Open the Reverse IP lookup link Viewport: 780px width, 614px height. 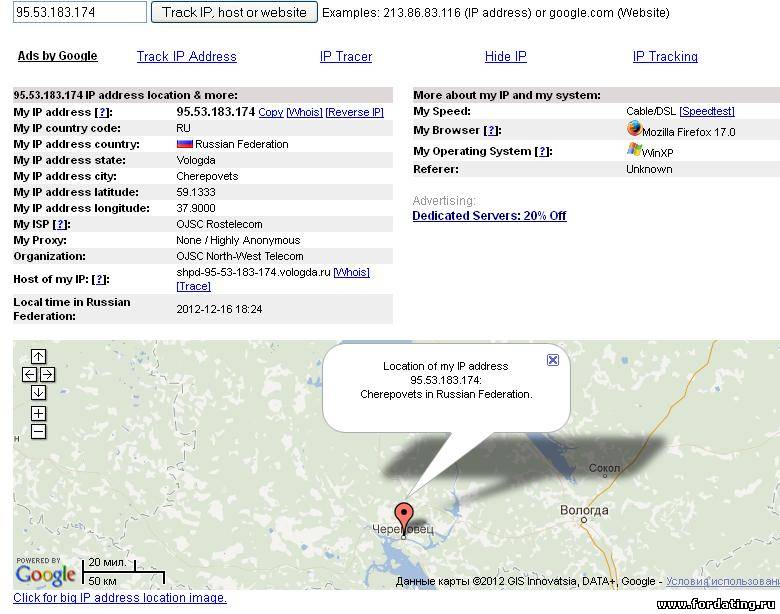click(x=354, y=113)
